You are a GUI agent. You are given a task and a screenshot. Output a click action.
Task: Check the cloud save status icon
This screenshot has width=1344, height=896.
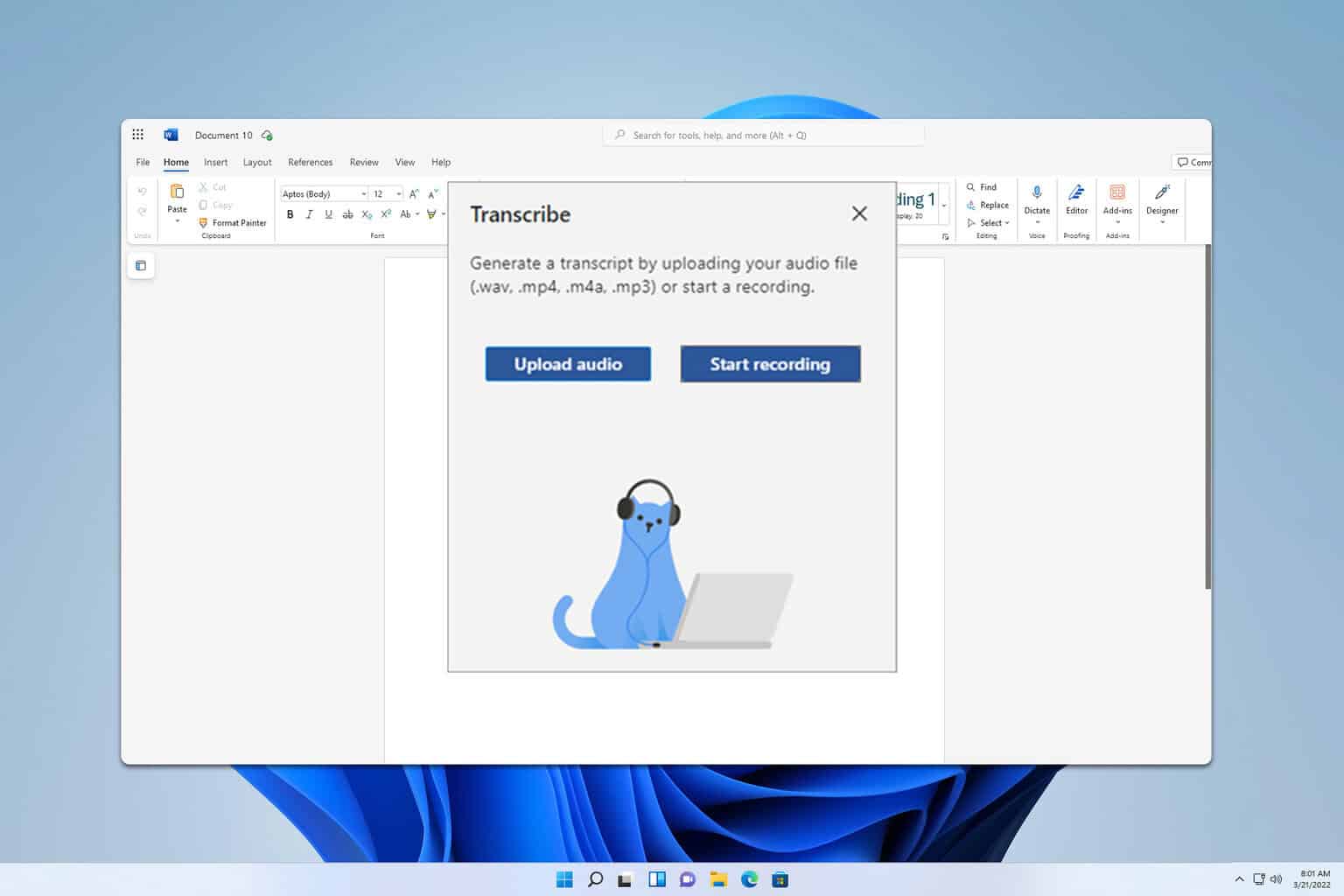coord(267,136)
